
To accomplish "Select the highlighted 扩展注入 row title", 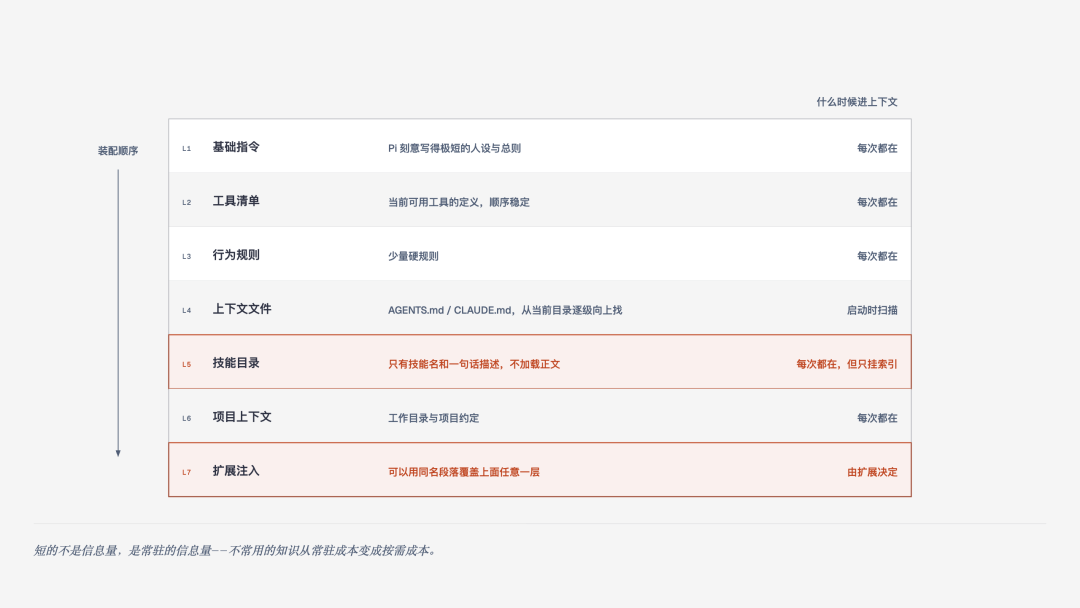I will [236, 471].
